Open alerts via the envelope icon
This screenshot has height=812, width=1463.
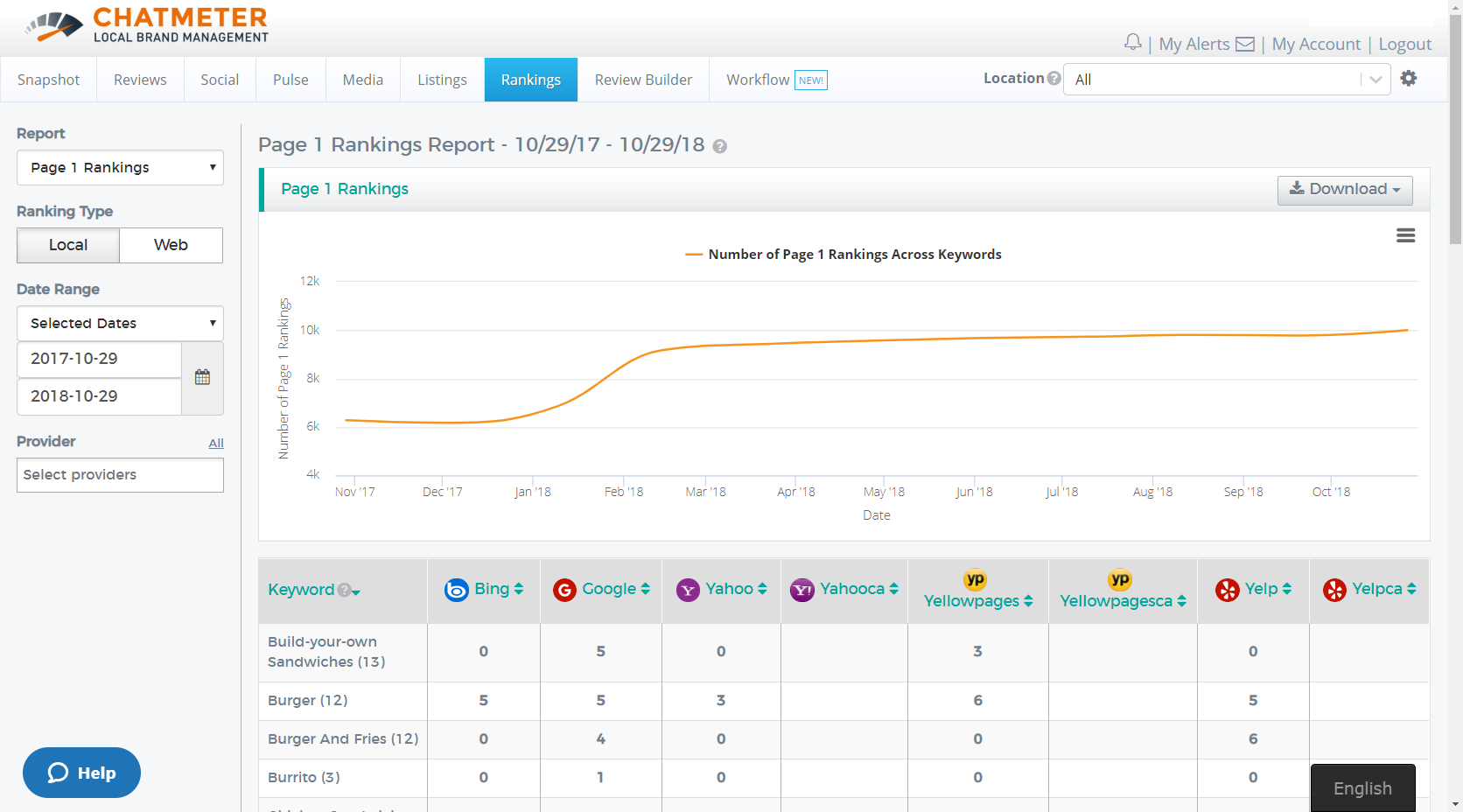tap(1246, 43)
